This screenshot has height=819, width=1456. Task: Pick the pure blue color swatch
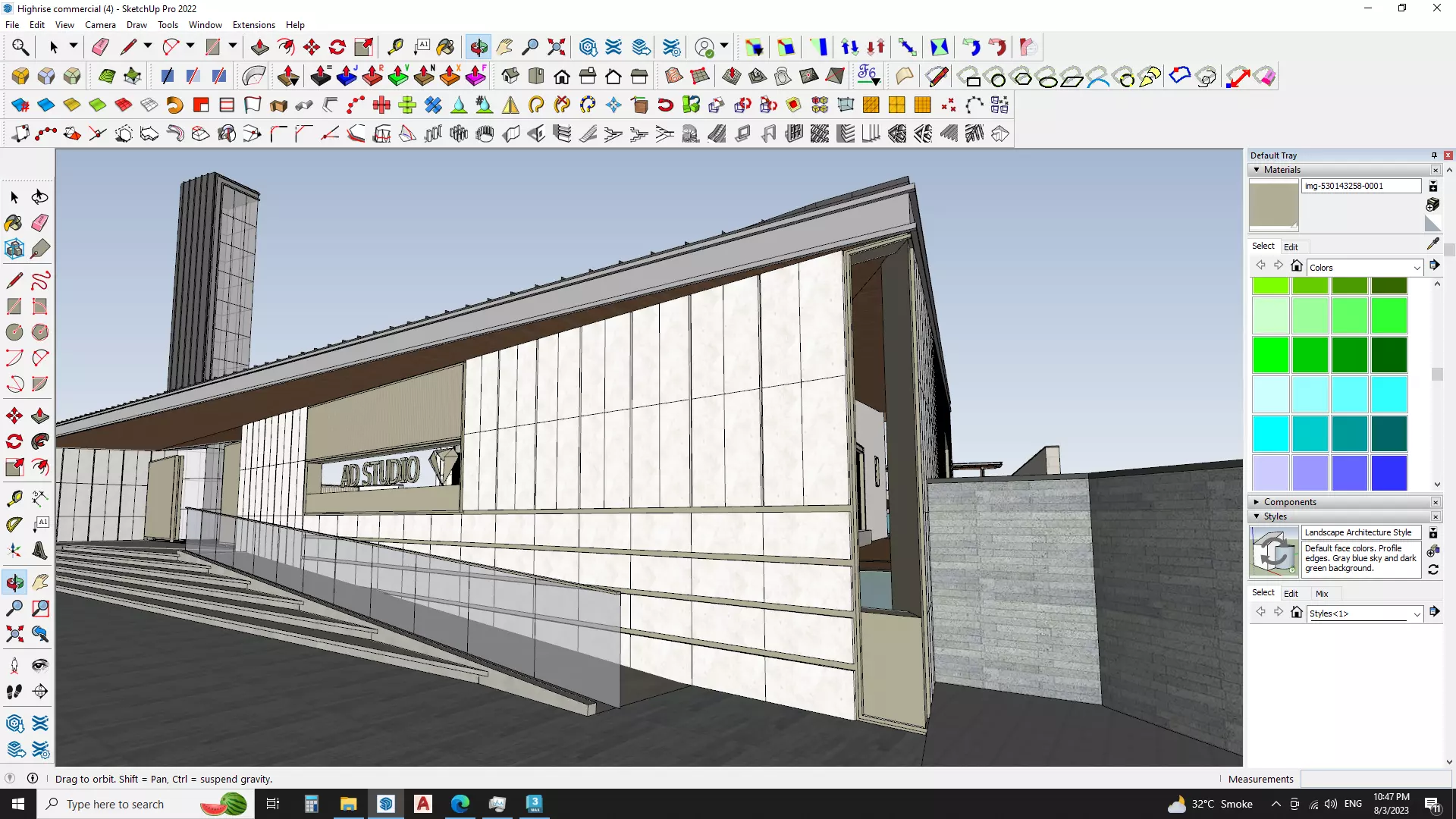pos(1389,472)
